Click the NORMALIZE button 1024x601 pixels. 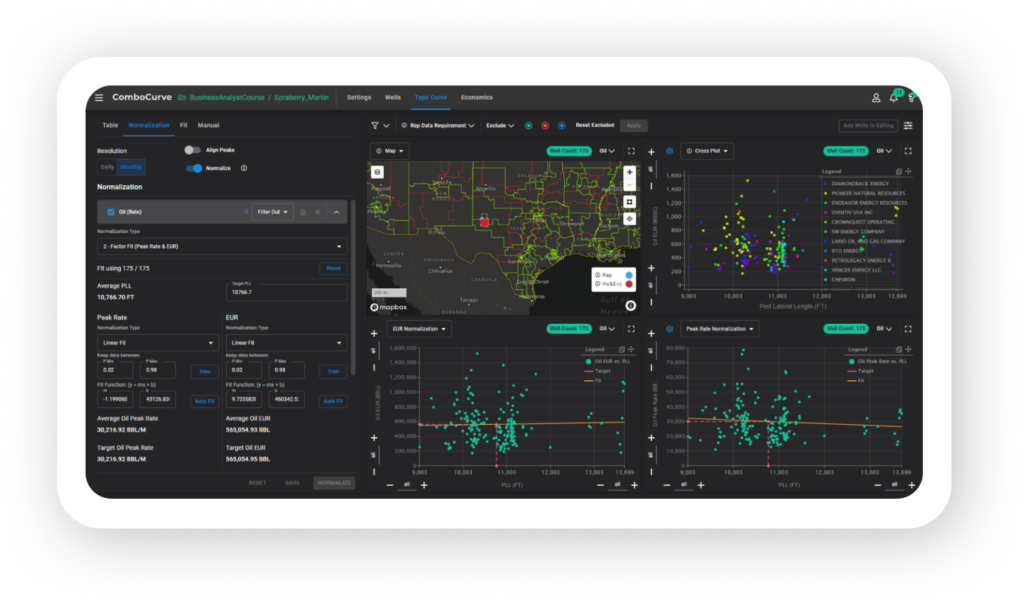(334, 483)
